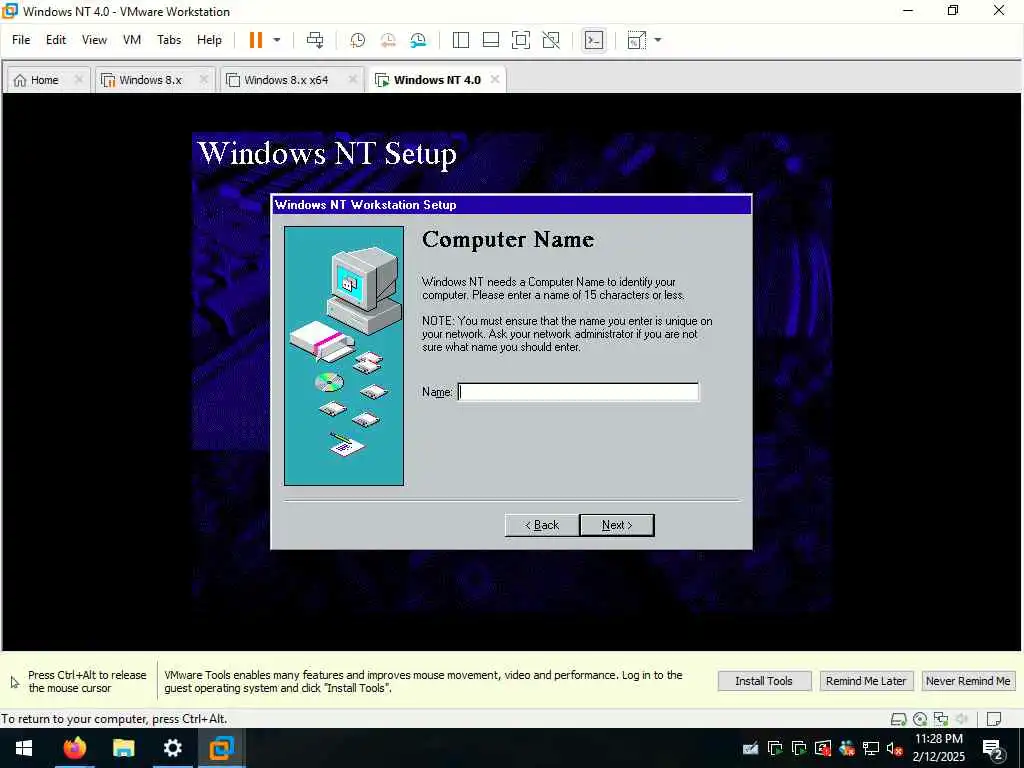The image size is (1024, 768).
Task: Pause the virtual machine with the orange pause icon
Action: click(255, 40)
